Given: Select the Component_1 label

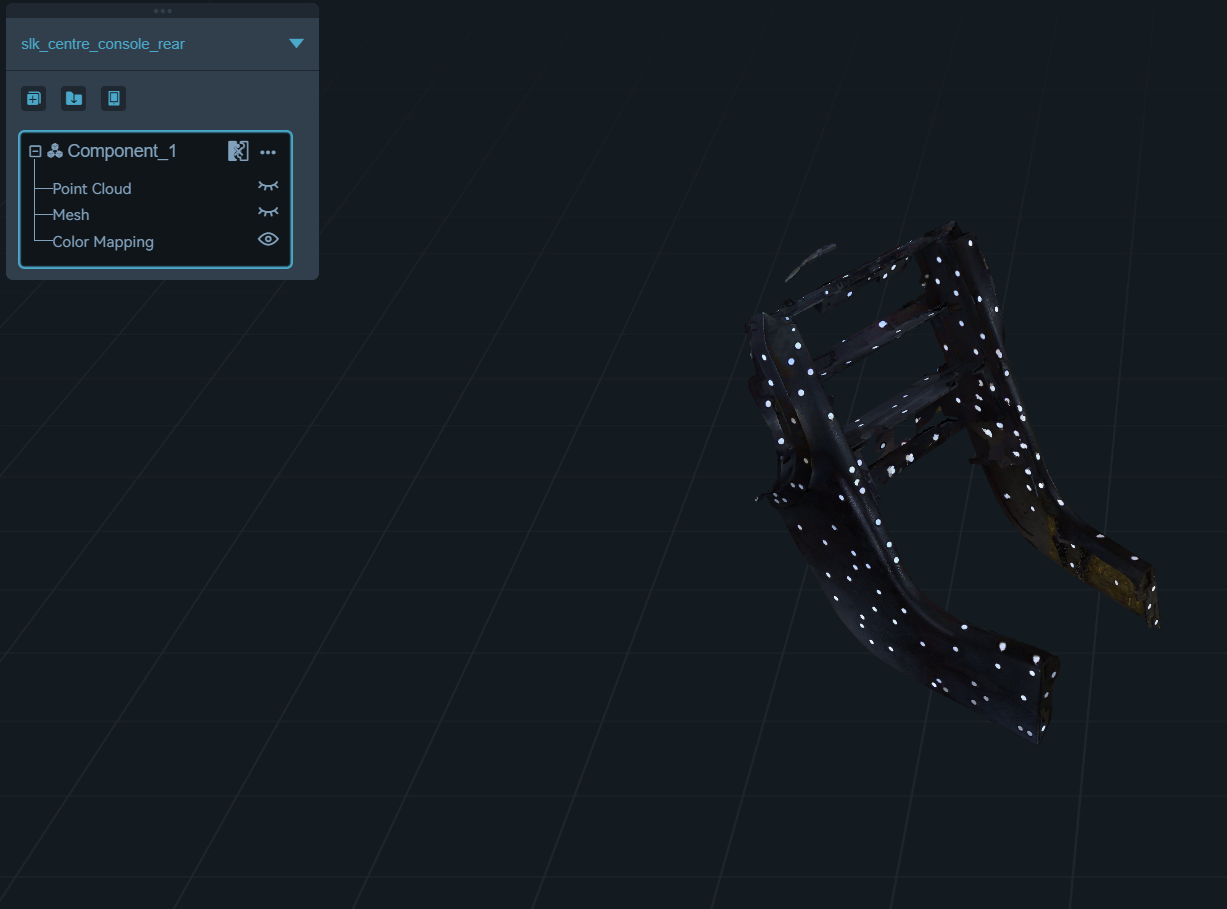Looking at the screenshot, I should [122, 151].
